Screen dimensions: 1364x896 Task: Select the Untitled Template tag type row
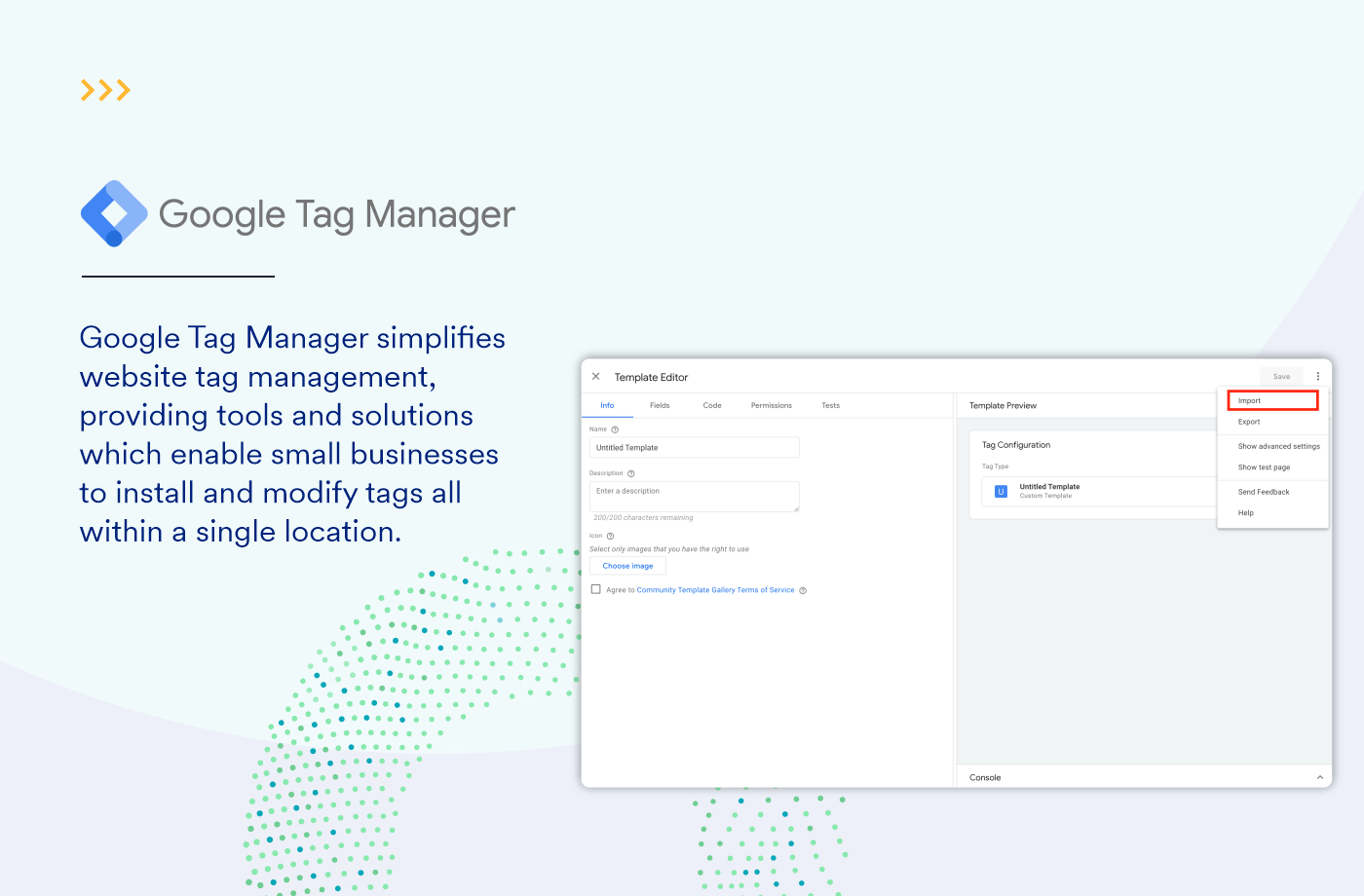pyautogui.click(x=1099, y=492)
